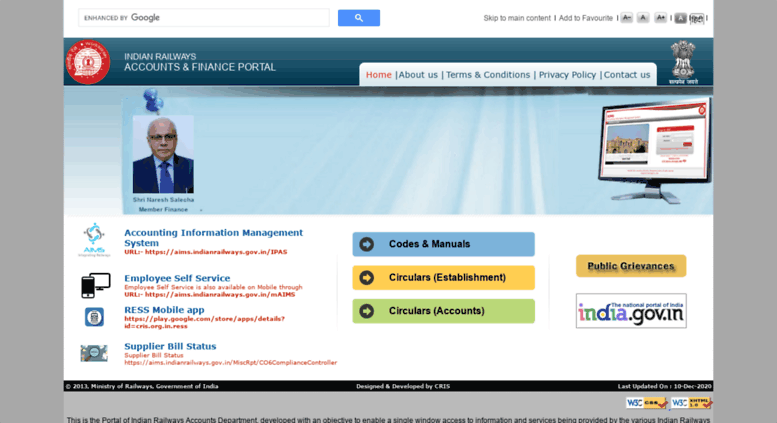This screenshot has width=777, height=423.
Task: Click arrow icon on Circulars (Accounts)
Action: pos(367,311)
